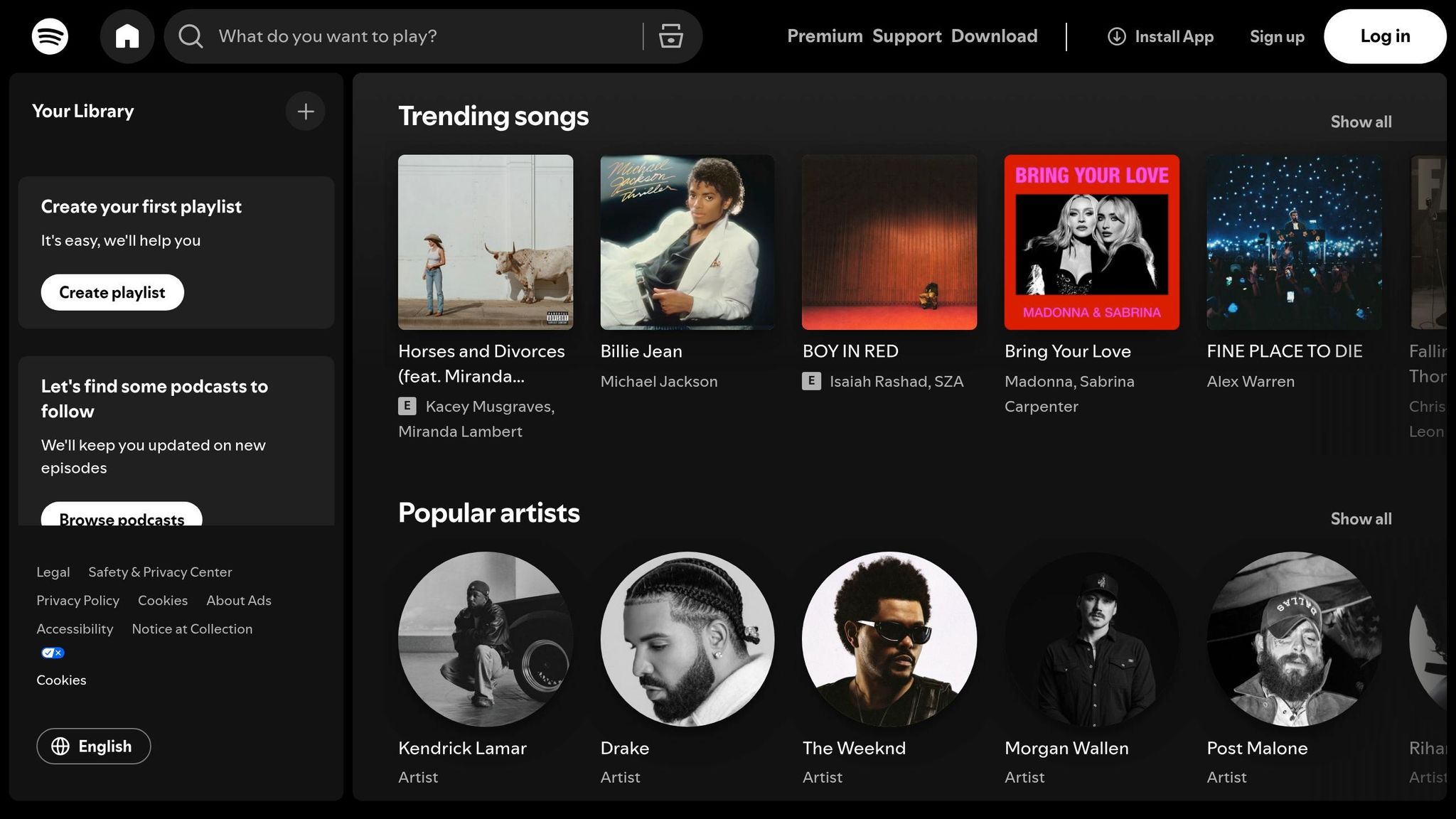Click 'Miranda Lambert' artist name

[x=460, y=431]
